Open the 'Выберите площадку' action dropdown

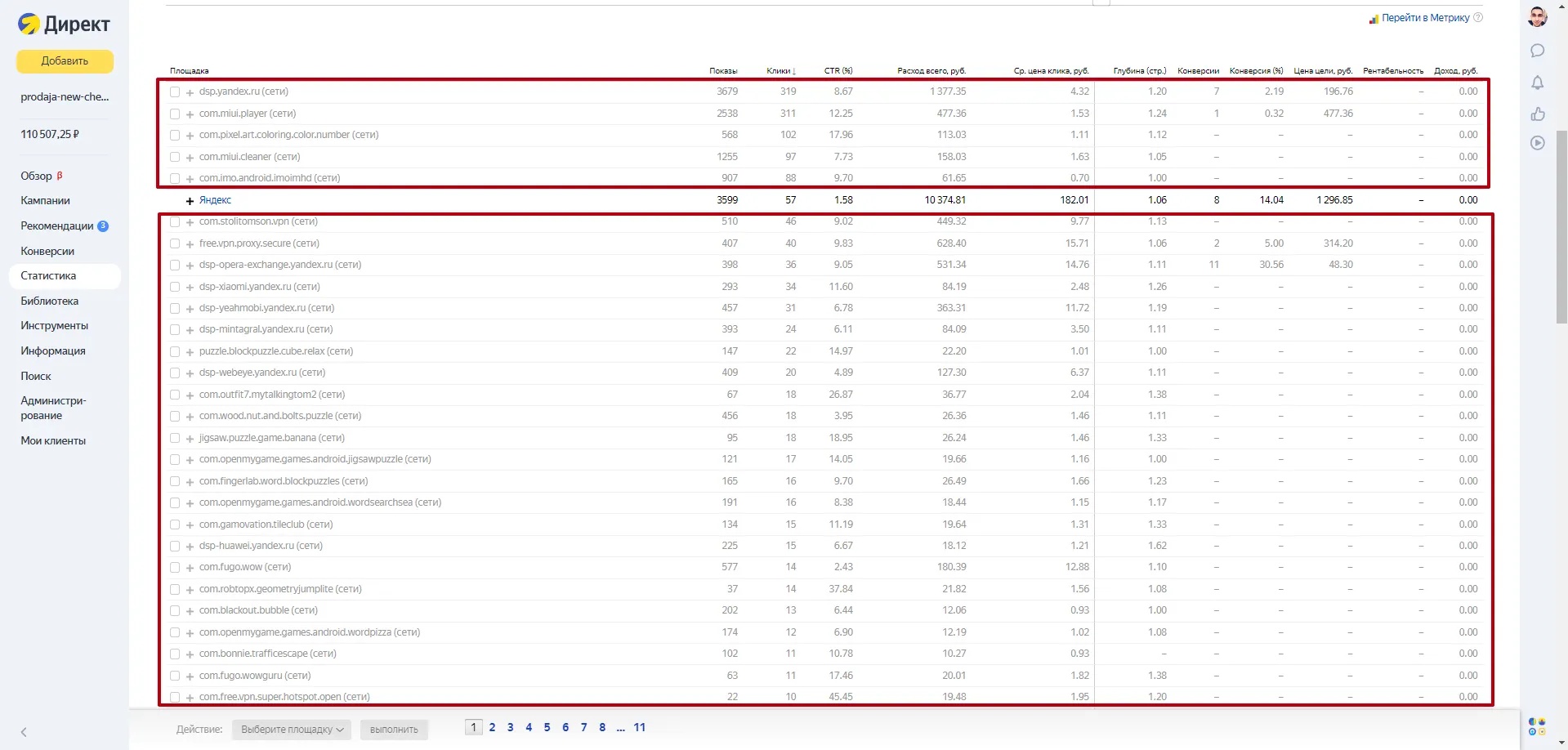291,730
